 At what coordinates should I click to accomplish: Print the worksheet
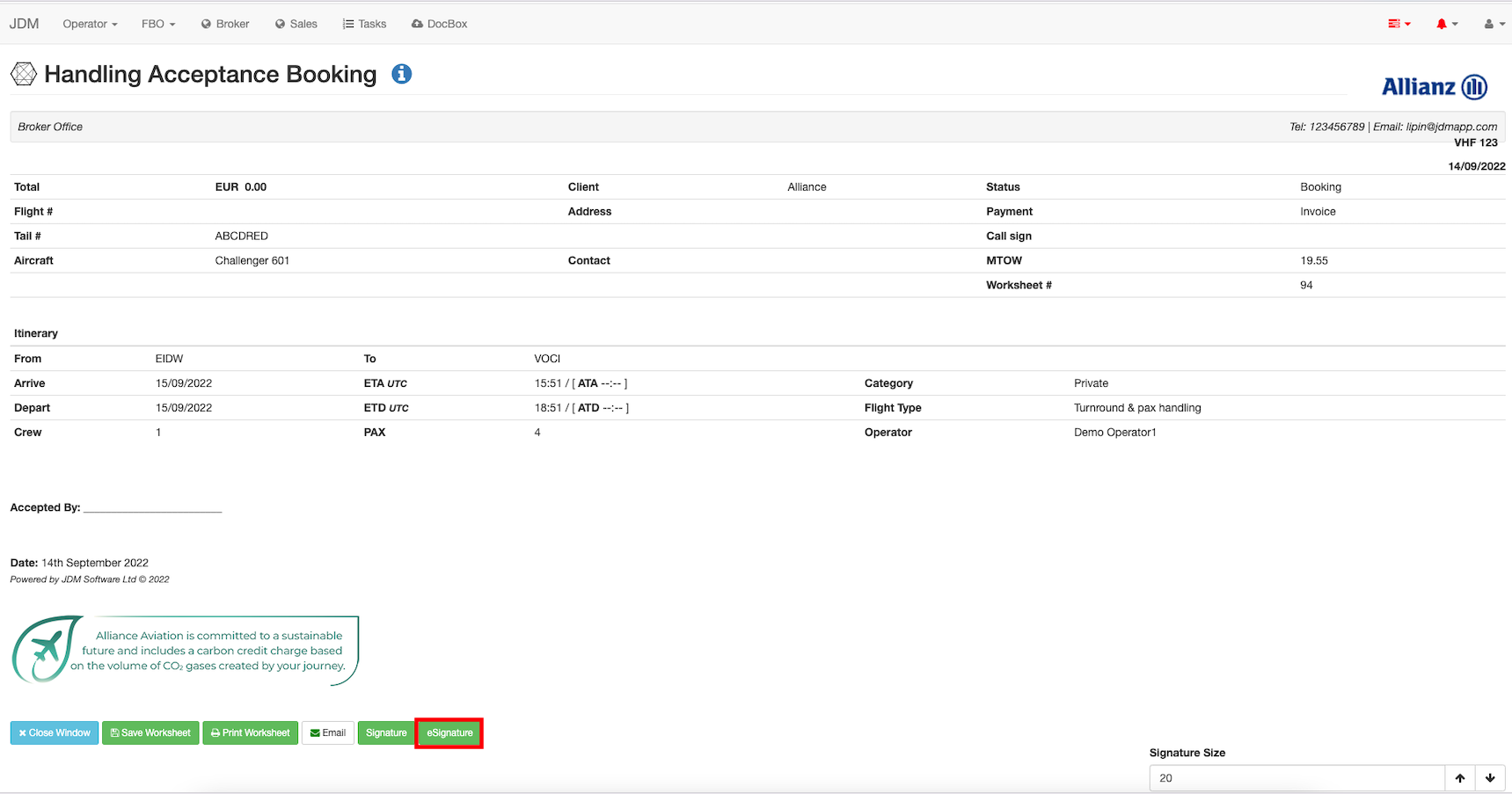[x=251, y=733]
